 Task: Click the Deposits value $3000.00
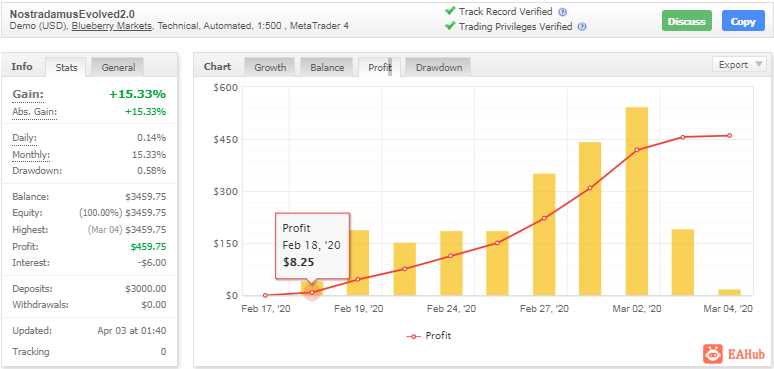pyautogui.click(x=146, y=289)
